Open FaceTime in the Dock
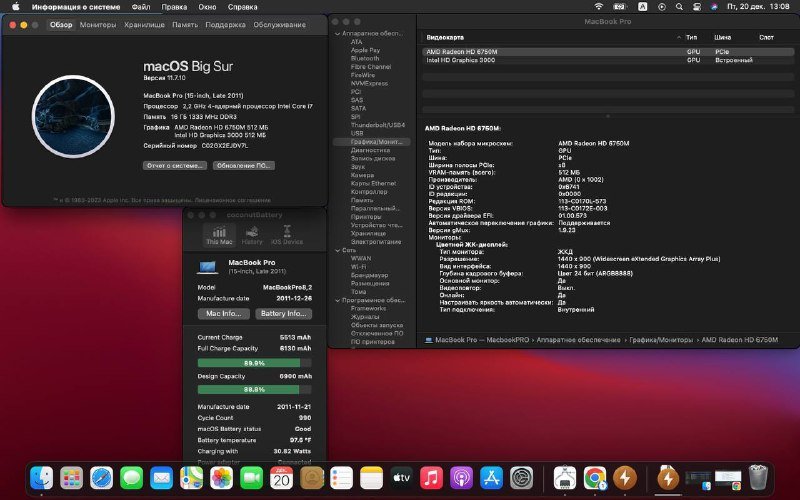This screenshot has width=800, height=500. (x=252, y=478)
